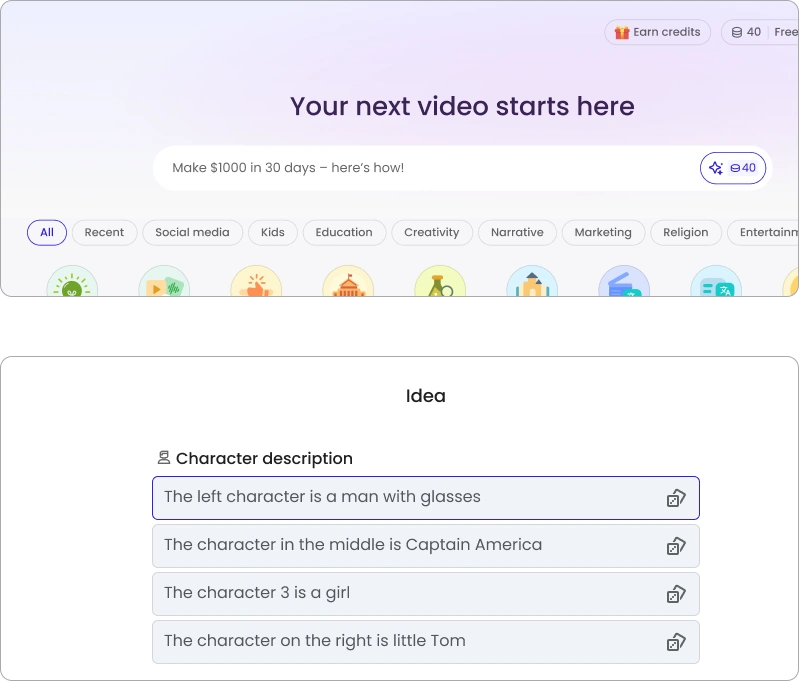Switch to the Creativity tab

tap(432, 232)
